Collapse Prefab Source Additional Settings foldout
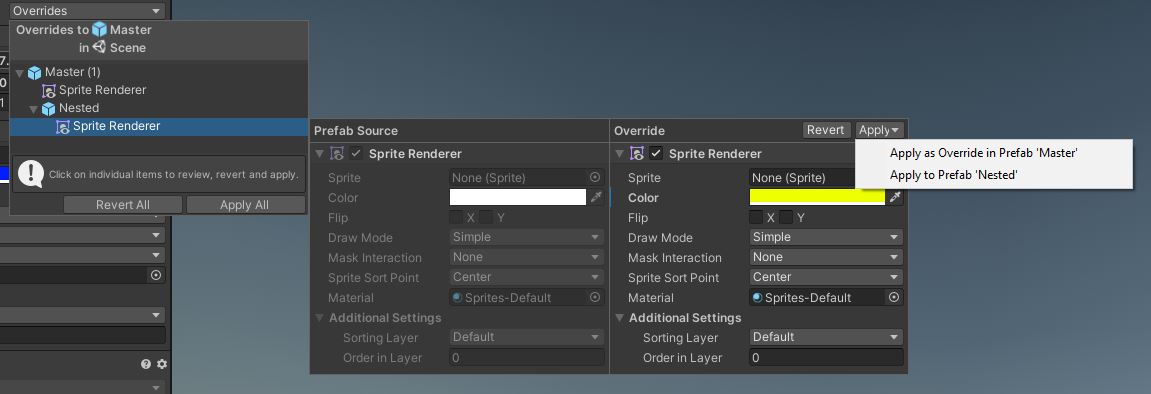The image size is (1151, 394). click(319, 318)
